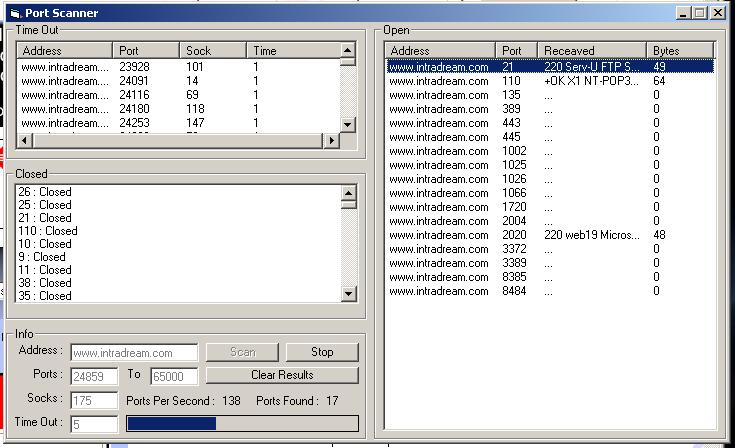Click the Time Out input field

pyautogui.click(x=94, y=424)
